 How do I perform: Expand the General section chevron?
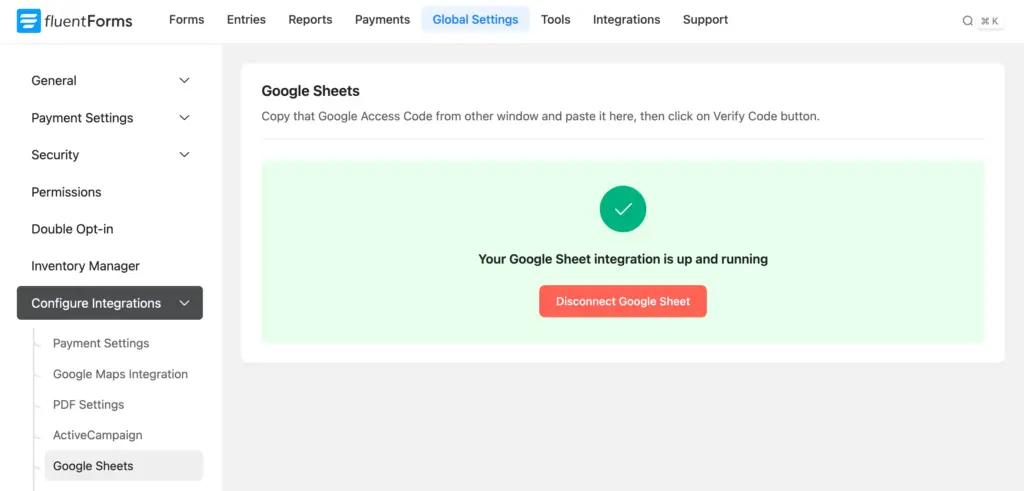pos(185,80)
